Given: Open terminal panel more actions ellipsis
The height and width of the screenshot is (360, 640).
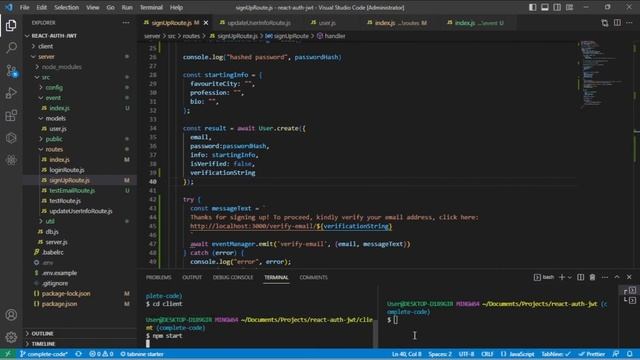Looking at the screenshot, I should point(604,277).
